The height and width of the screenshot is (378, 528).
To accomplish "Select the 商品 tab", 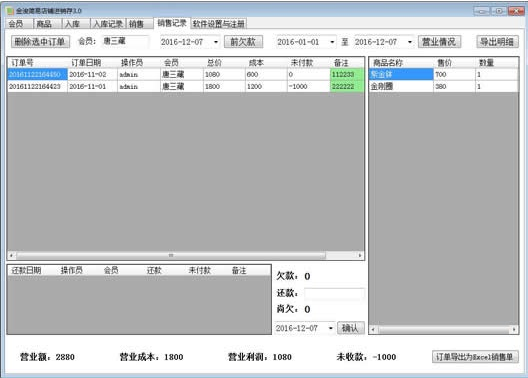I will [44, 24].
